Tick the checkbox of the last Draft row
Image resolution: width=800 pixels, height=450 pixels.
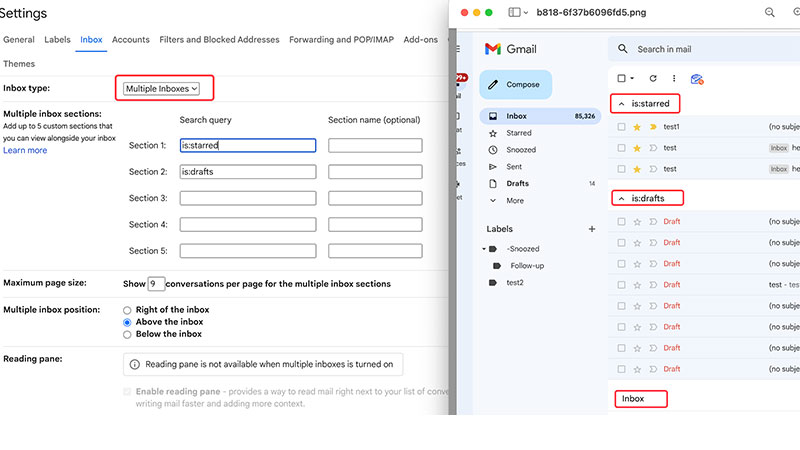coord(621,369)
